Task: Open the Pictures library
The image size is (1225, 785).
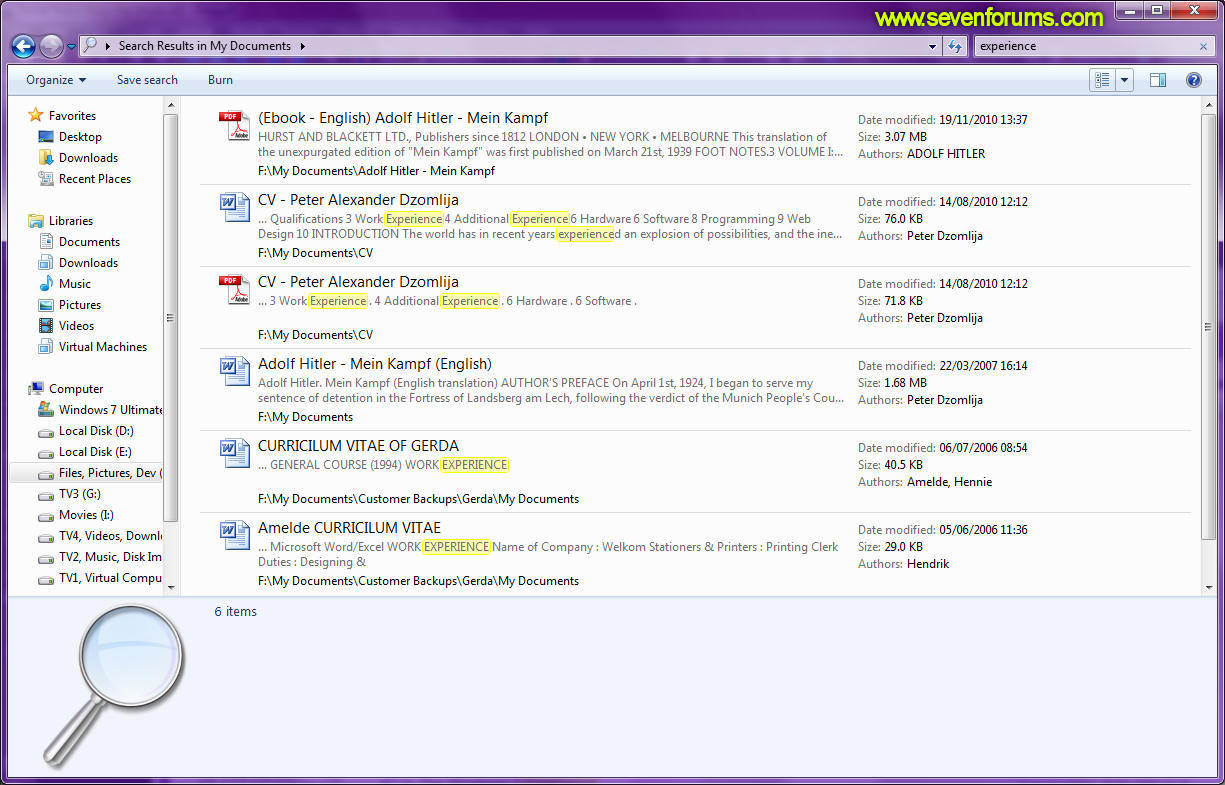Action: [x=80, y=305]
